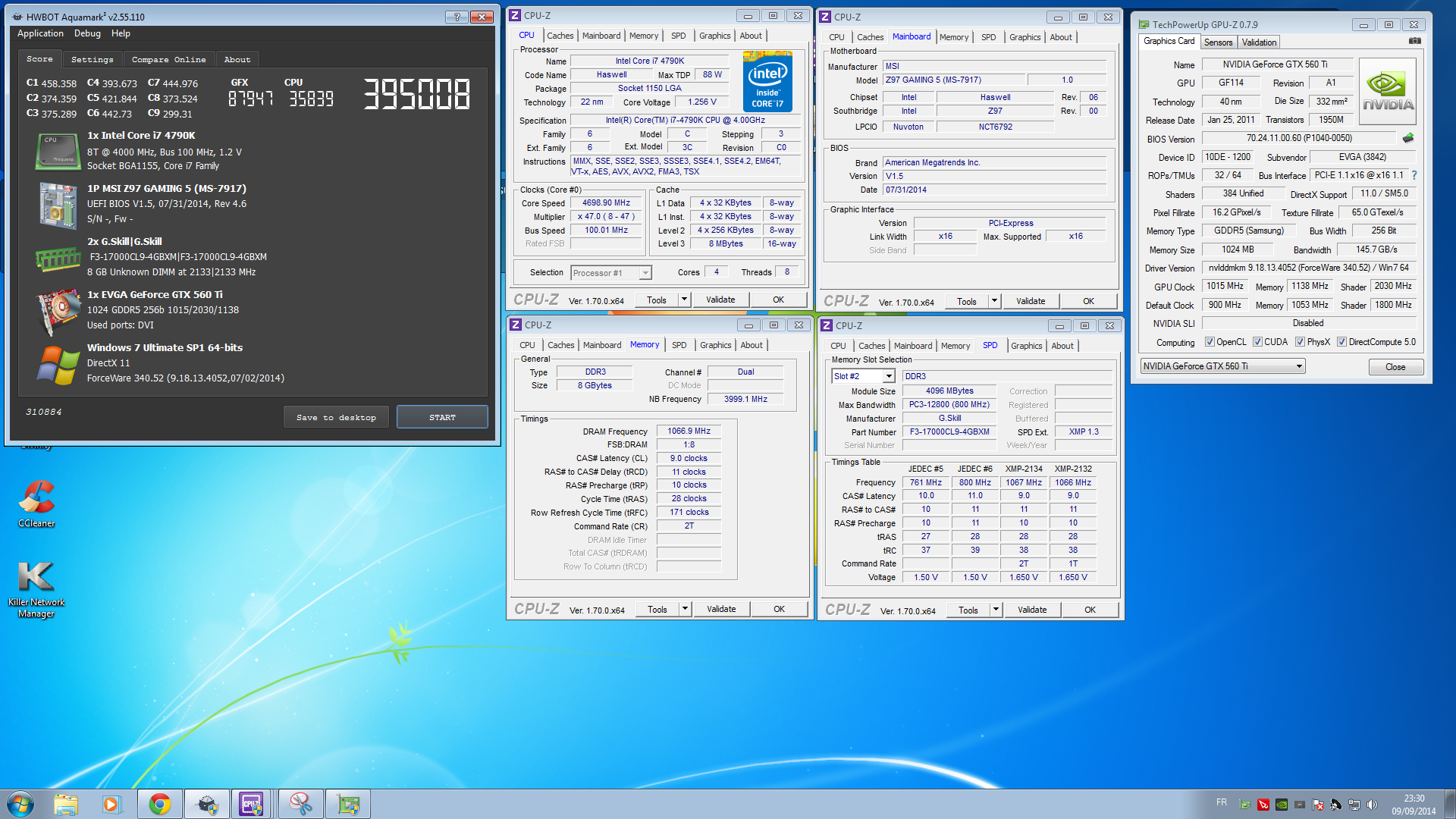Open Windows Explorer from the taskbar
Viewport: 1456px width, 819px height.
pyautogui.click(x=66, y=804)
